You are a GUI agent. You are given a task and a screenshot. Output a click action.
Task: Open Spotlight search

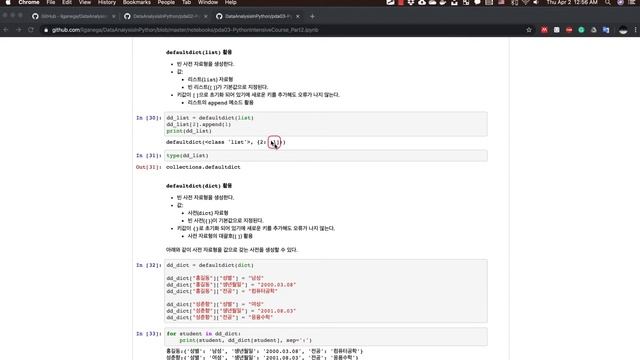click(608, 2)
